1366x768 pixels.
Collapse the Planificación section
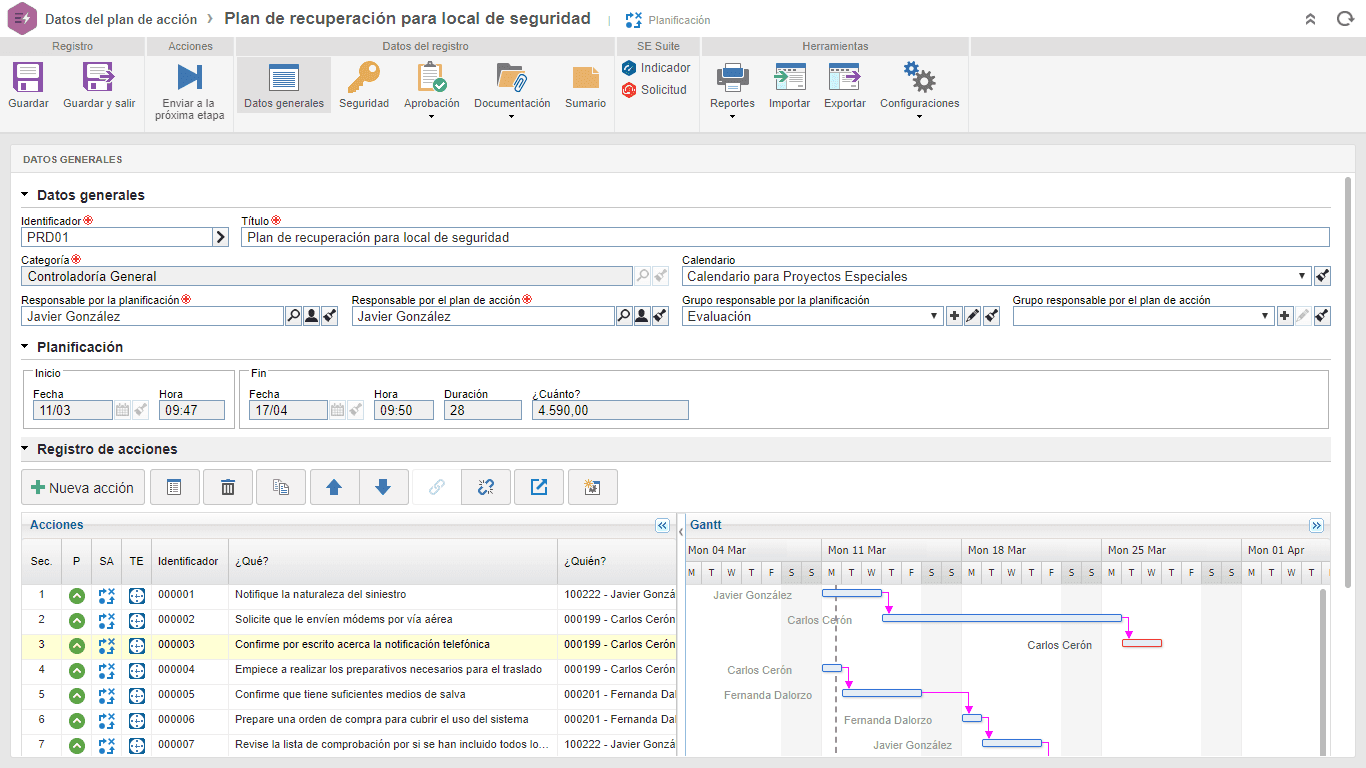click(x=25, y=347)
